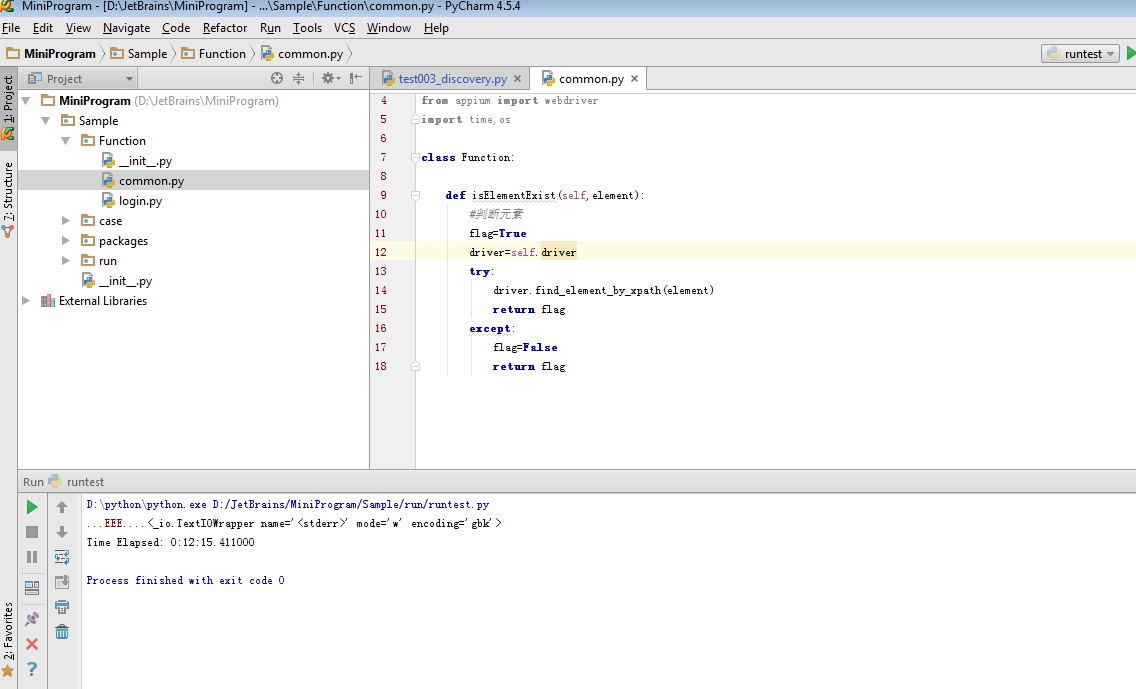Screen dimensions: 1136x689
Task: Open the Run menu
Action: (270, 28)
